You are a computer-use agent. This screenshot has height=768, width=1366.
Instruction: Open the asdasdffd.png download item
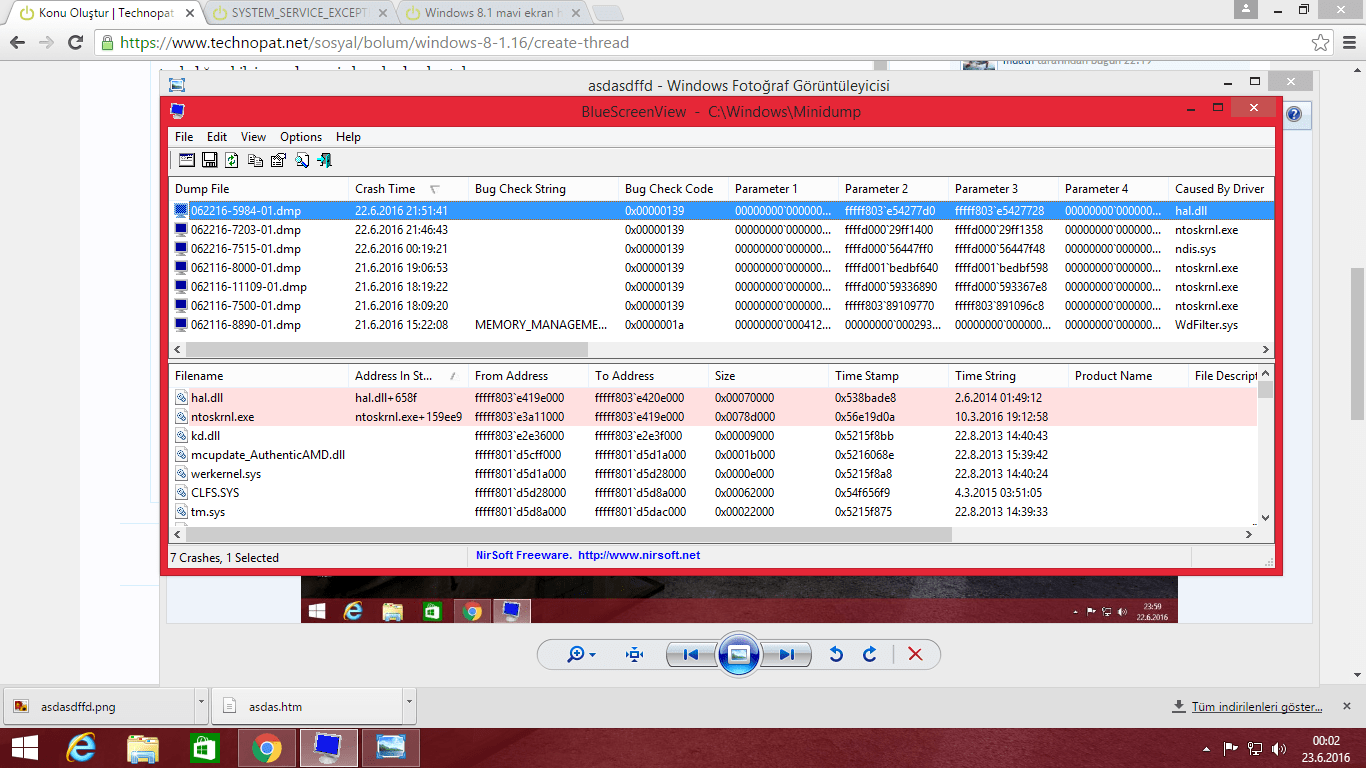98,707
